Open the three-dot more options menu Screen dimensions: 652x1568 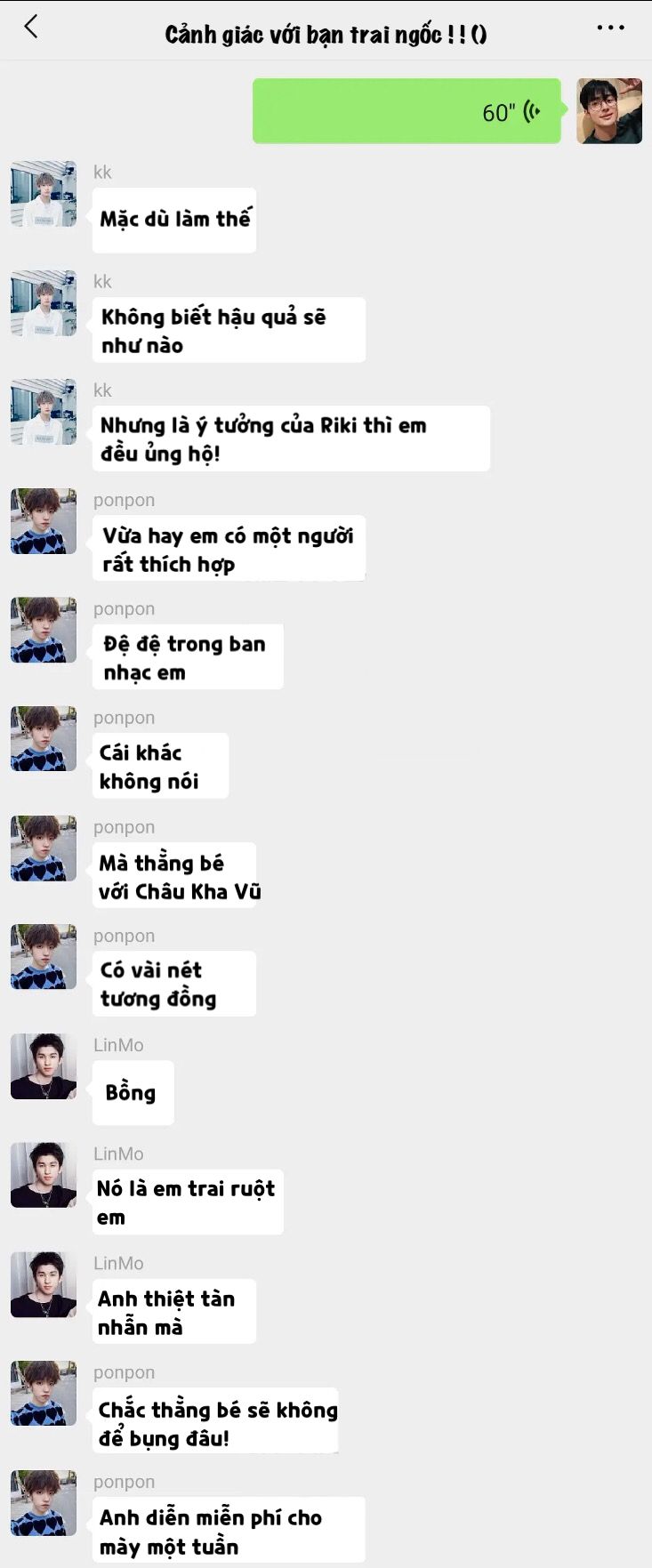[610, 28]
